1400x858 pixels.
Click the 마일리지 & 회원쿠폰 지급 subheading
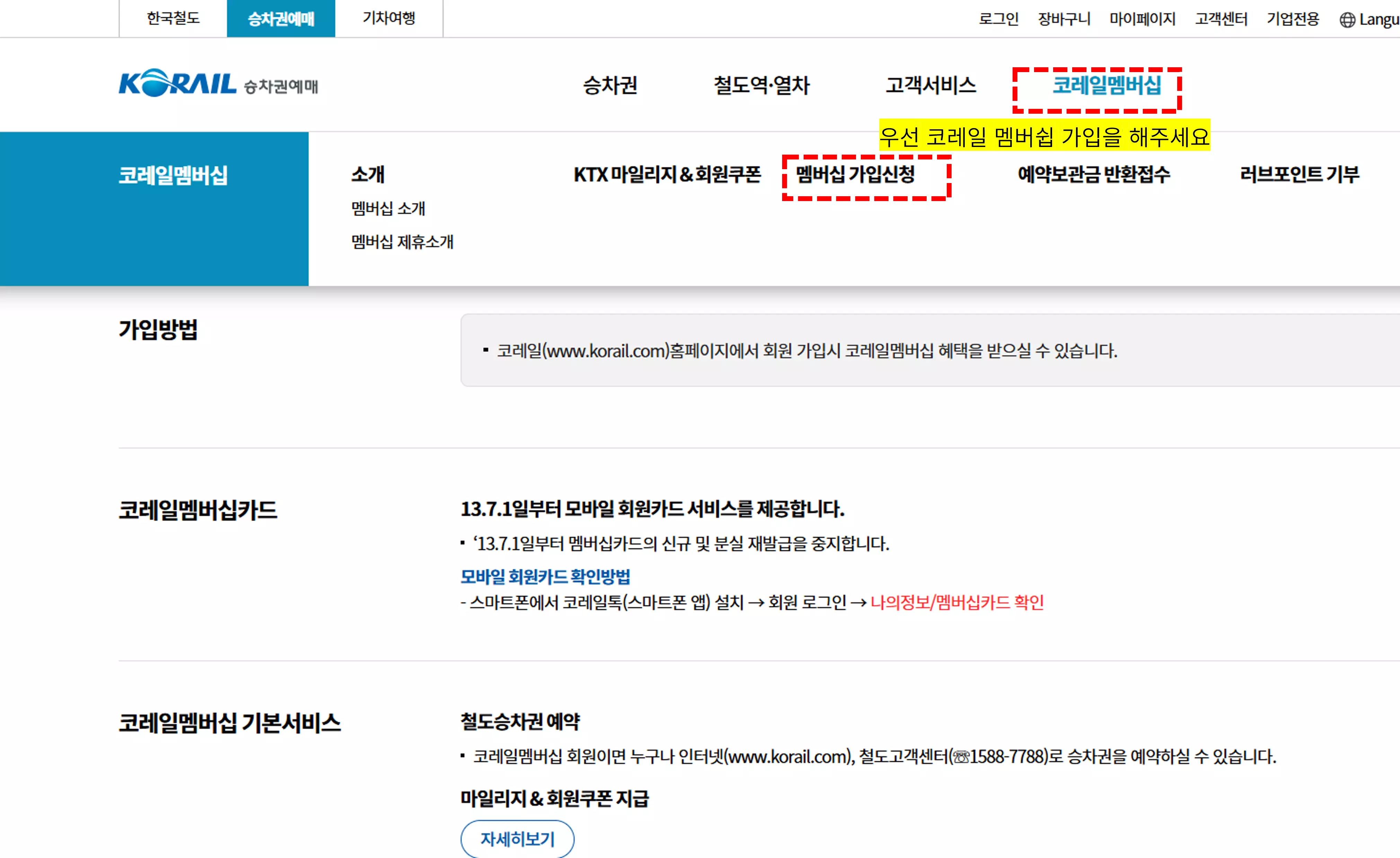(x=554, y=799)
